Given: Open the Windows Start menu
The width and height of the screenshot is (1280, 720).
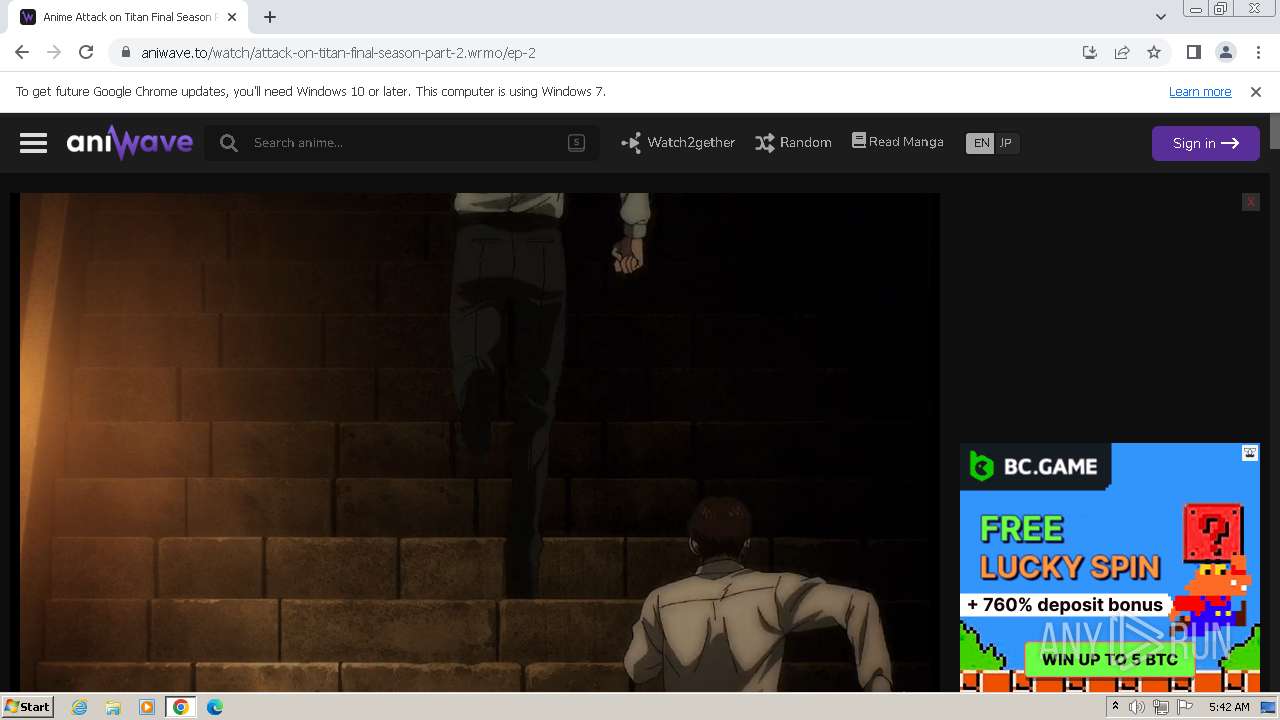Looking at the screenshot, I should coord(27,706).
